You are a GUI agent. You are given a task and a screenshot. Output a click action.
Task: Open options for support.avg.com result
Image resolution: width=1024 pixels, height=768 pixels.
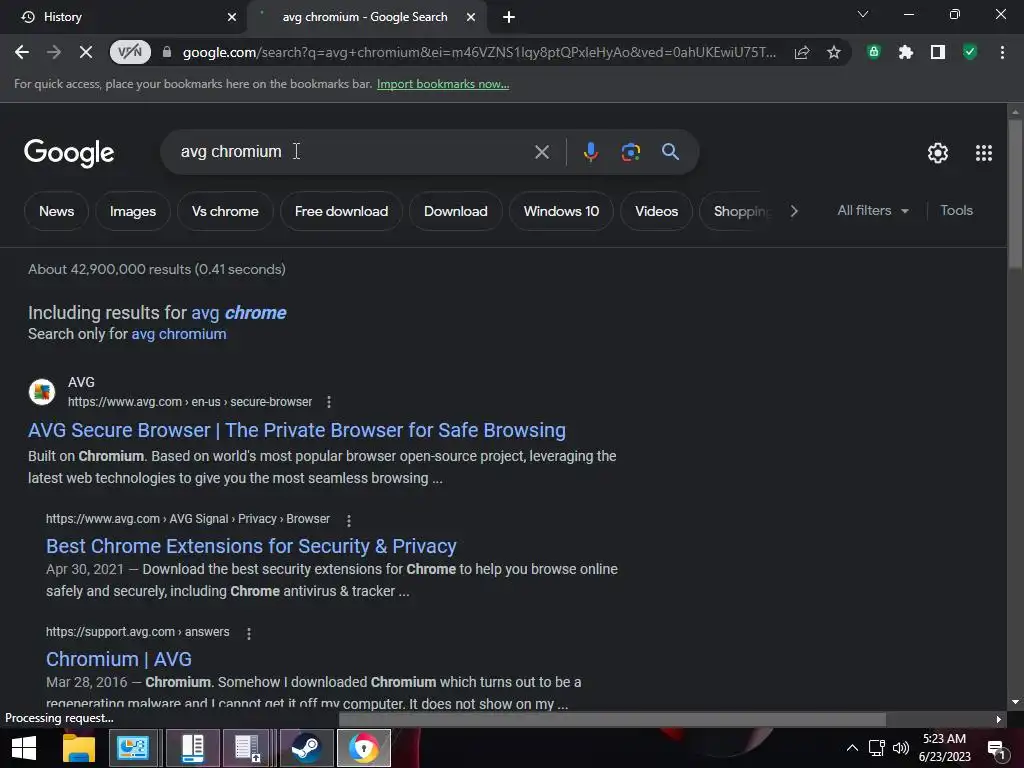249,633
